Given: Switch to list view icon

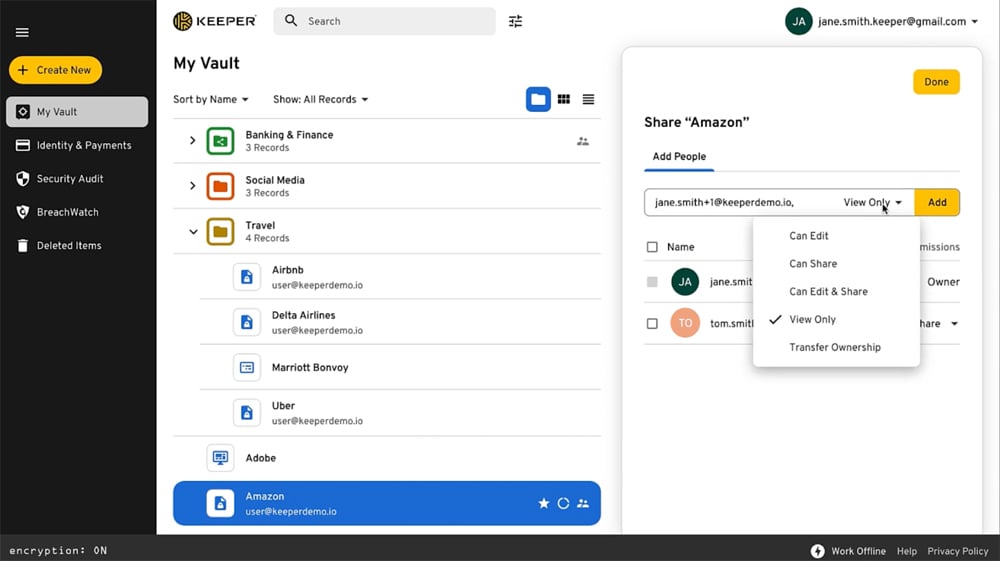Looking at the screenshot, I should pyautogui.click(x=588, y=99).
